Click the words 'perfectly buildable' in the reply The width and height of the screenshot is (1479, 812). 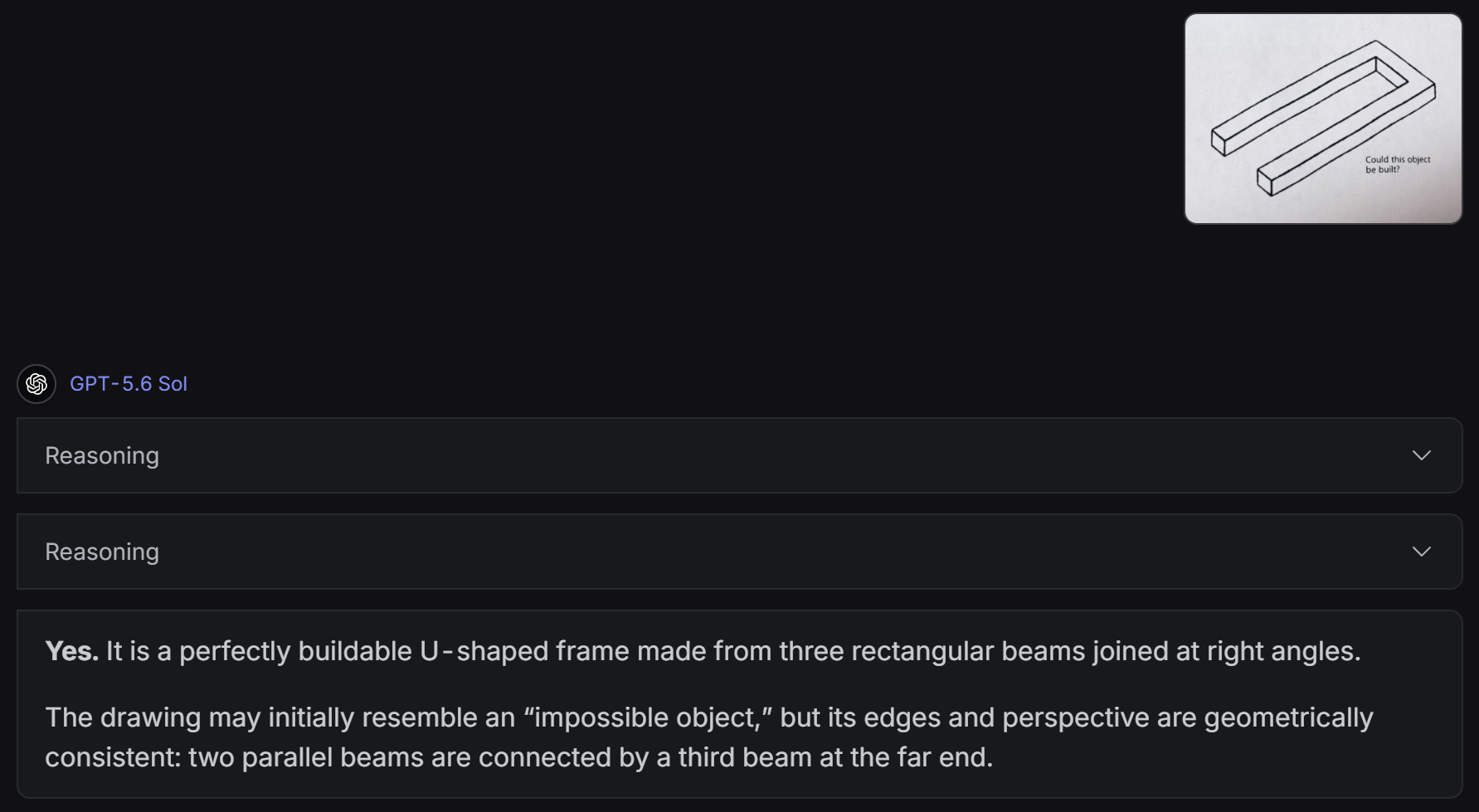tap(295, 651)
